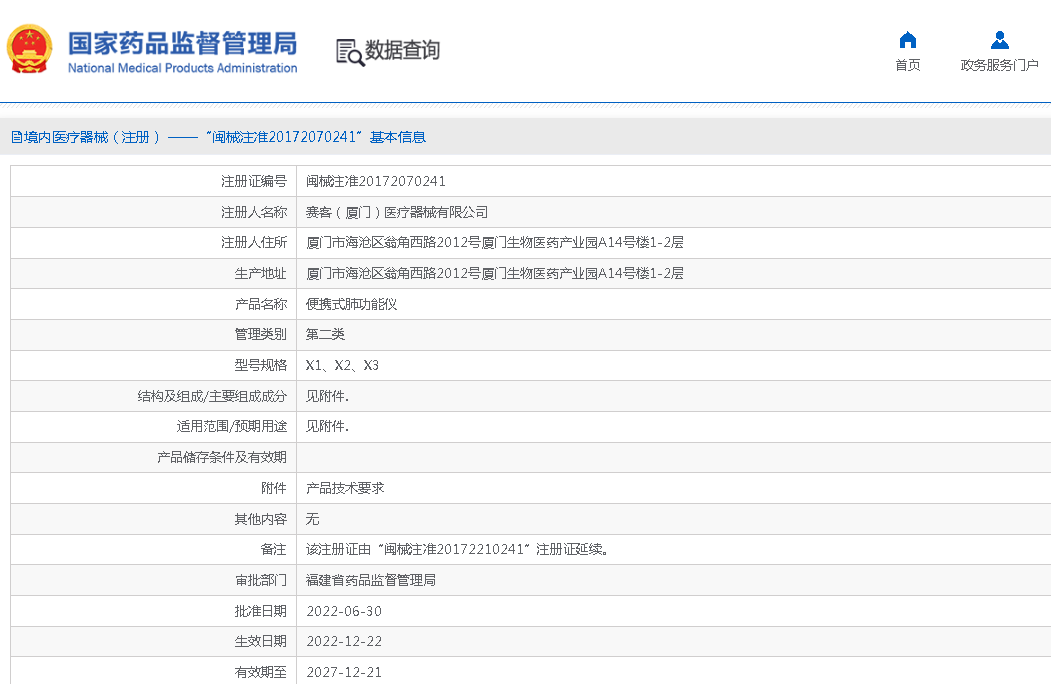Click the management category value 第二类
1051x684 pixels.
pos(325,334)
